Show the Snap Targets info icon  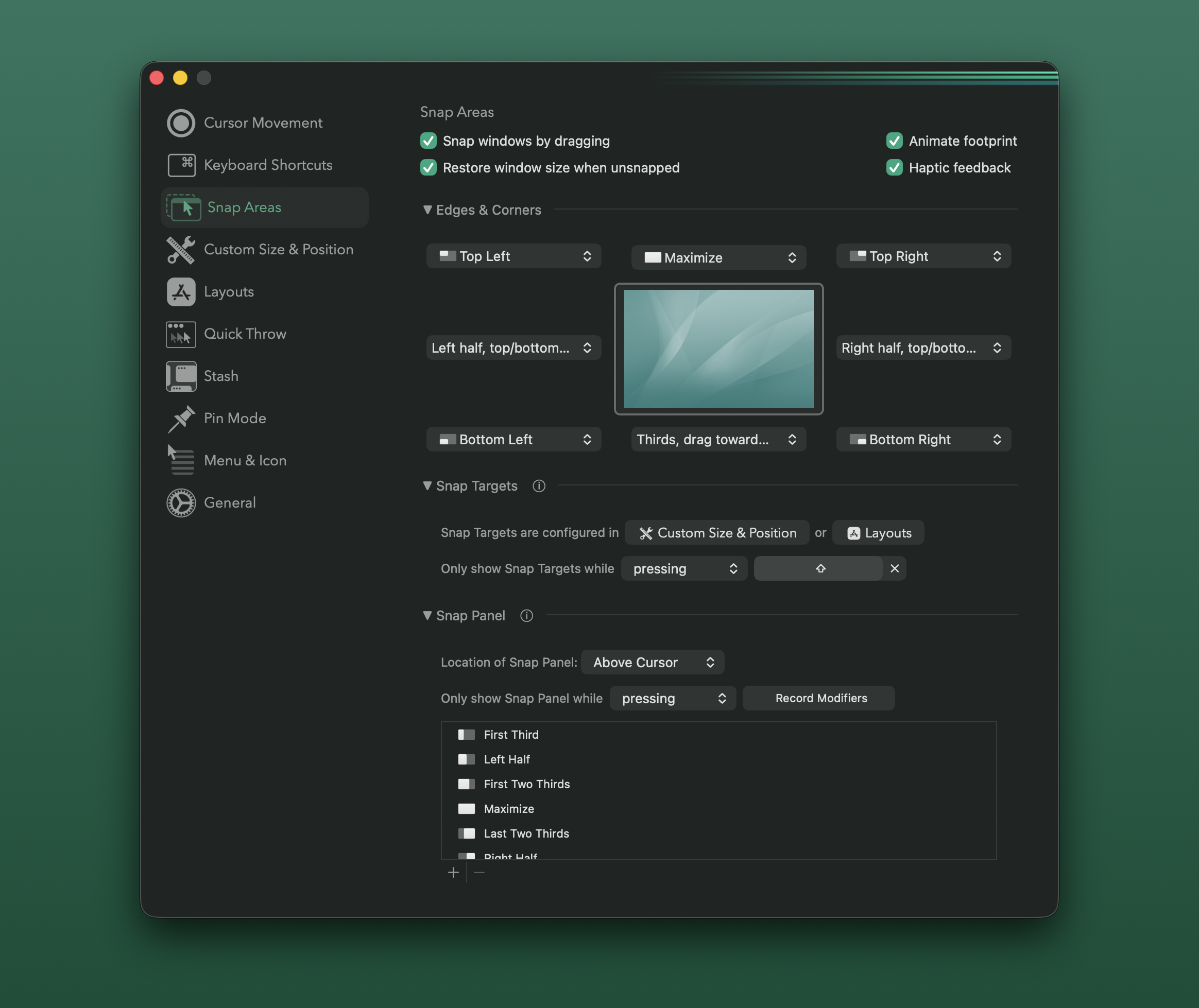tap(539, 485)
